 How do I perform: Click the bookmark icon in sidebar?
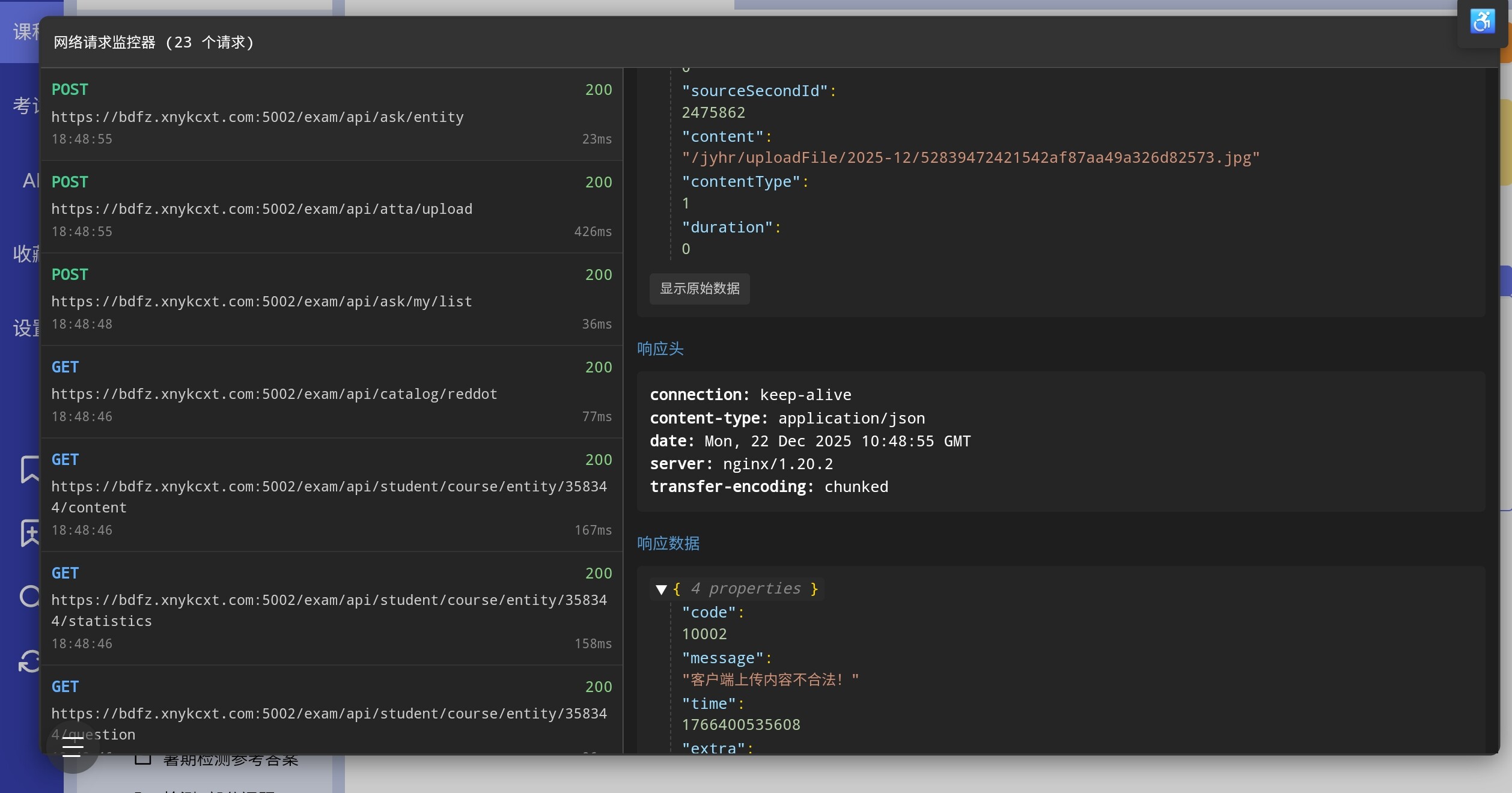pos(29,469)
